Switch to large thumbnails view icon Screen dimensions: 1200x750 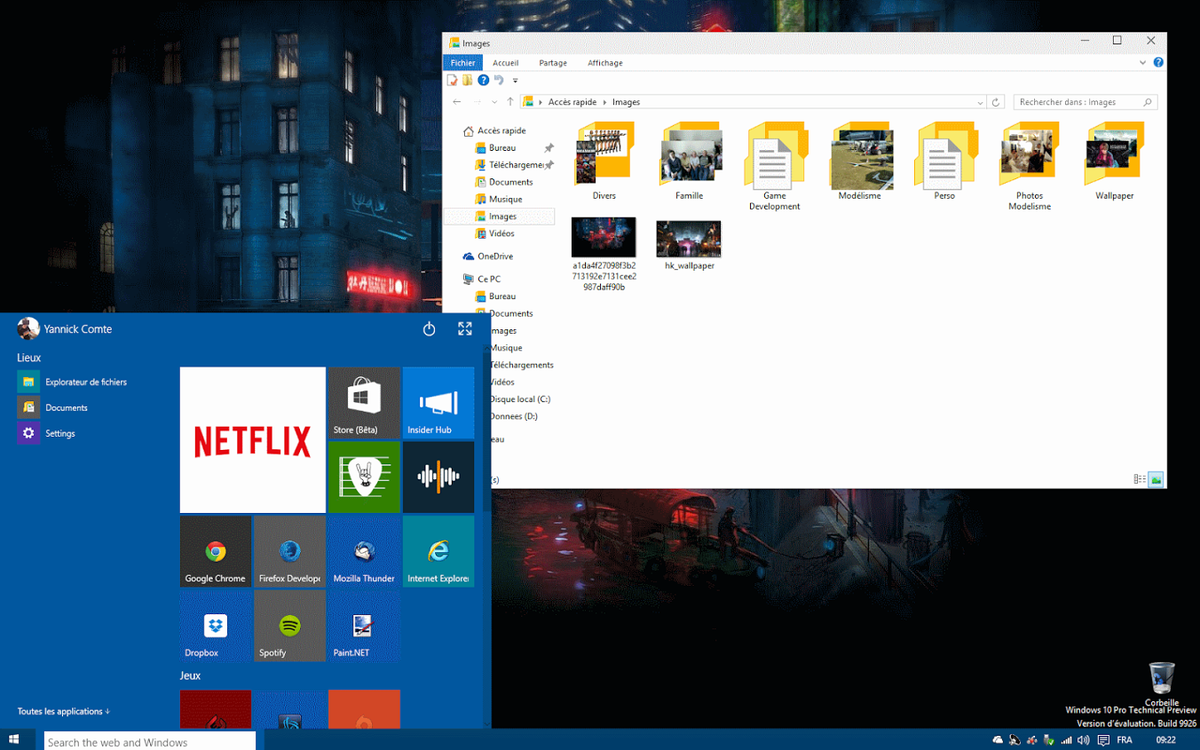[x=1156, y=480]
